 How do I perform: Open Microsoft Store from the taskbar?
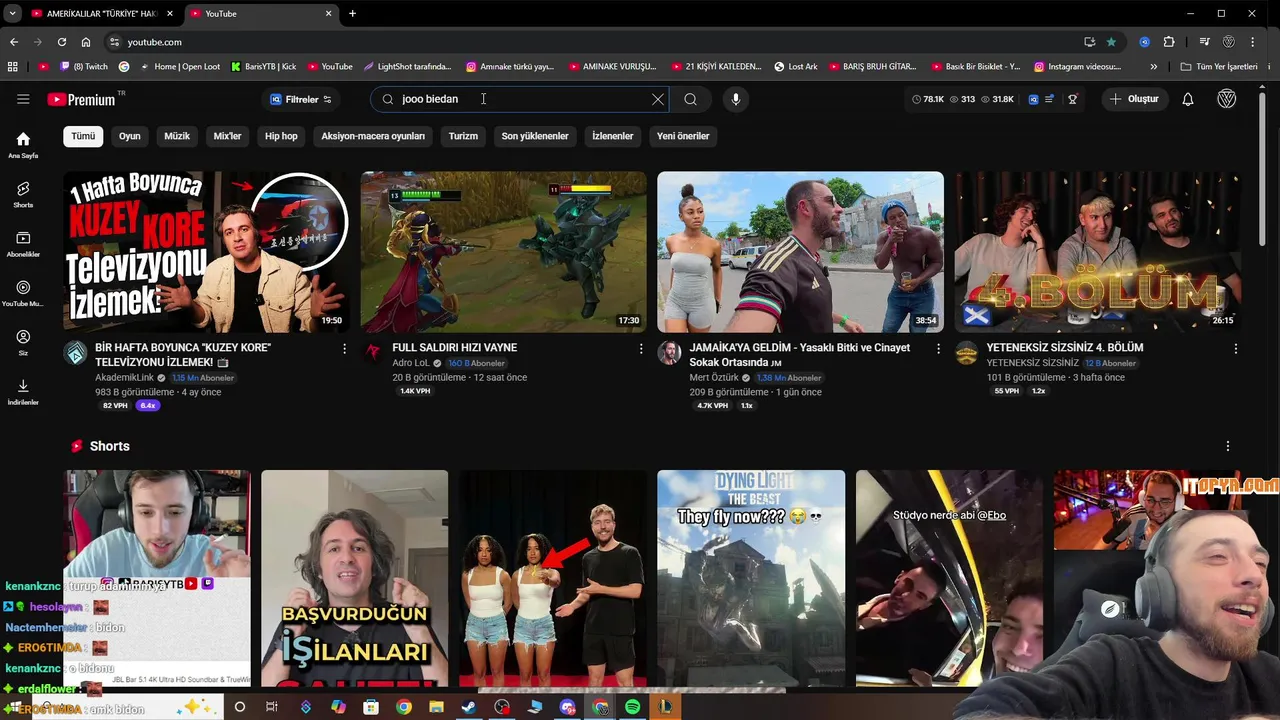click(x=371, y=707)
